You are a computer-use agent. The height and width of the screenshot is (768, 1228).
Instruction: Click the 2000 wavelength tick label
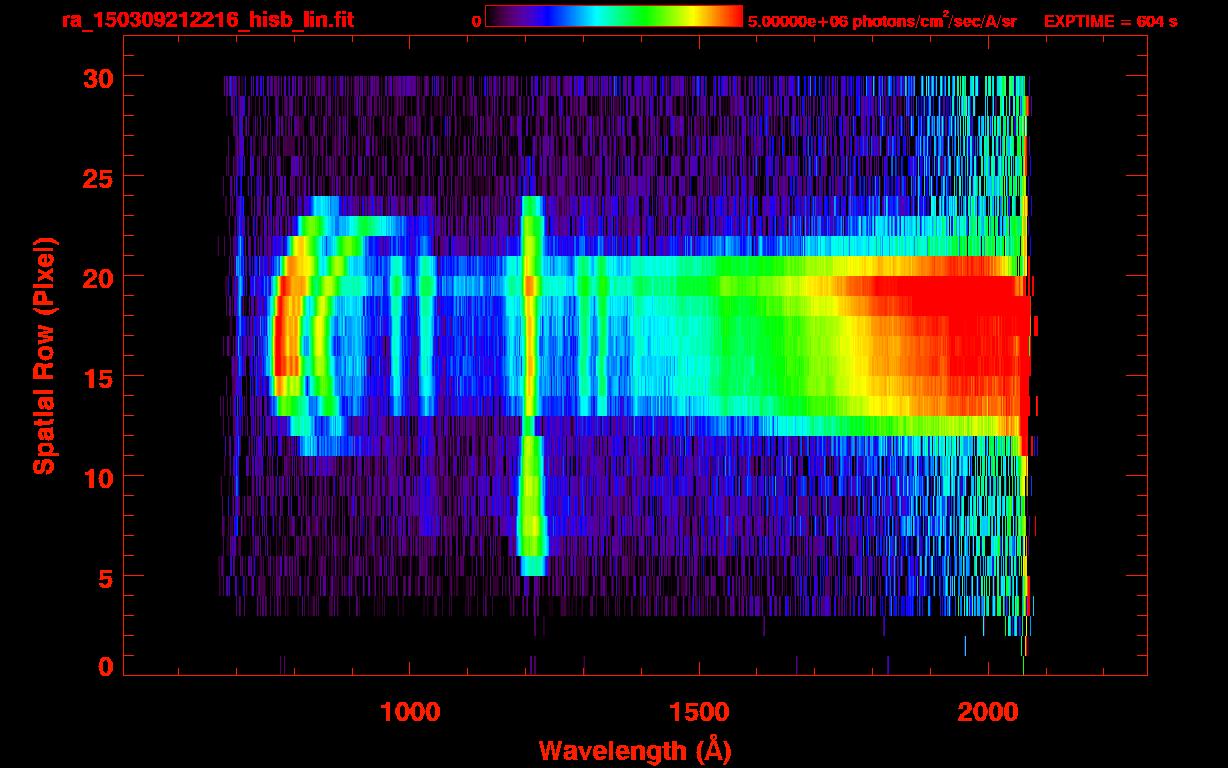989,712
